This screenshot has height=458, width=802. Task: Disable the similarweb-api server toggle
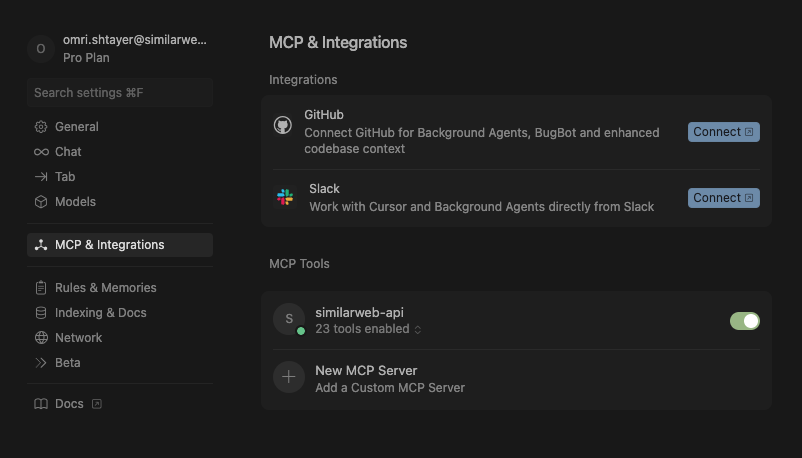[745, 321]
